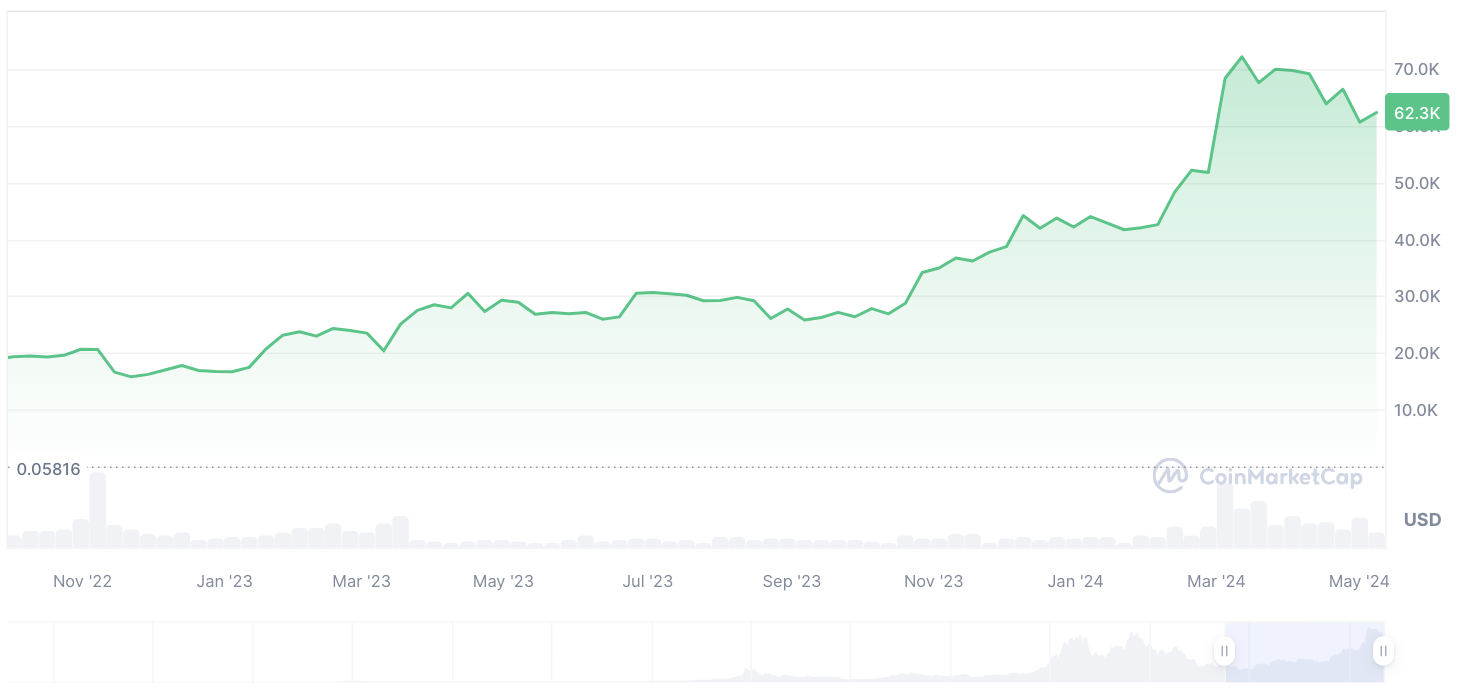
Task: Grab the left range selector handle
Action: click(x=1224, y=651)
